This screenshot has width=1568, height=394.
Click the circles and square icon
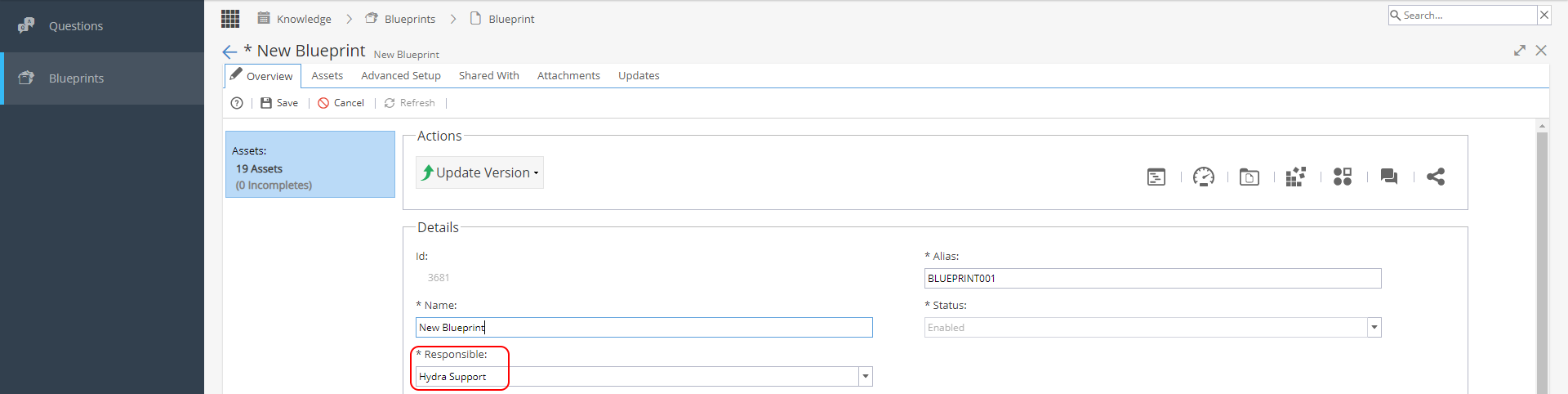coord(1343,177)
